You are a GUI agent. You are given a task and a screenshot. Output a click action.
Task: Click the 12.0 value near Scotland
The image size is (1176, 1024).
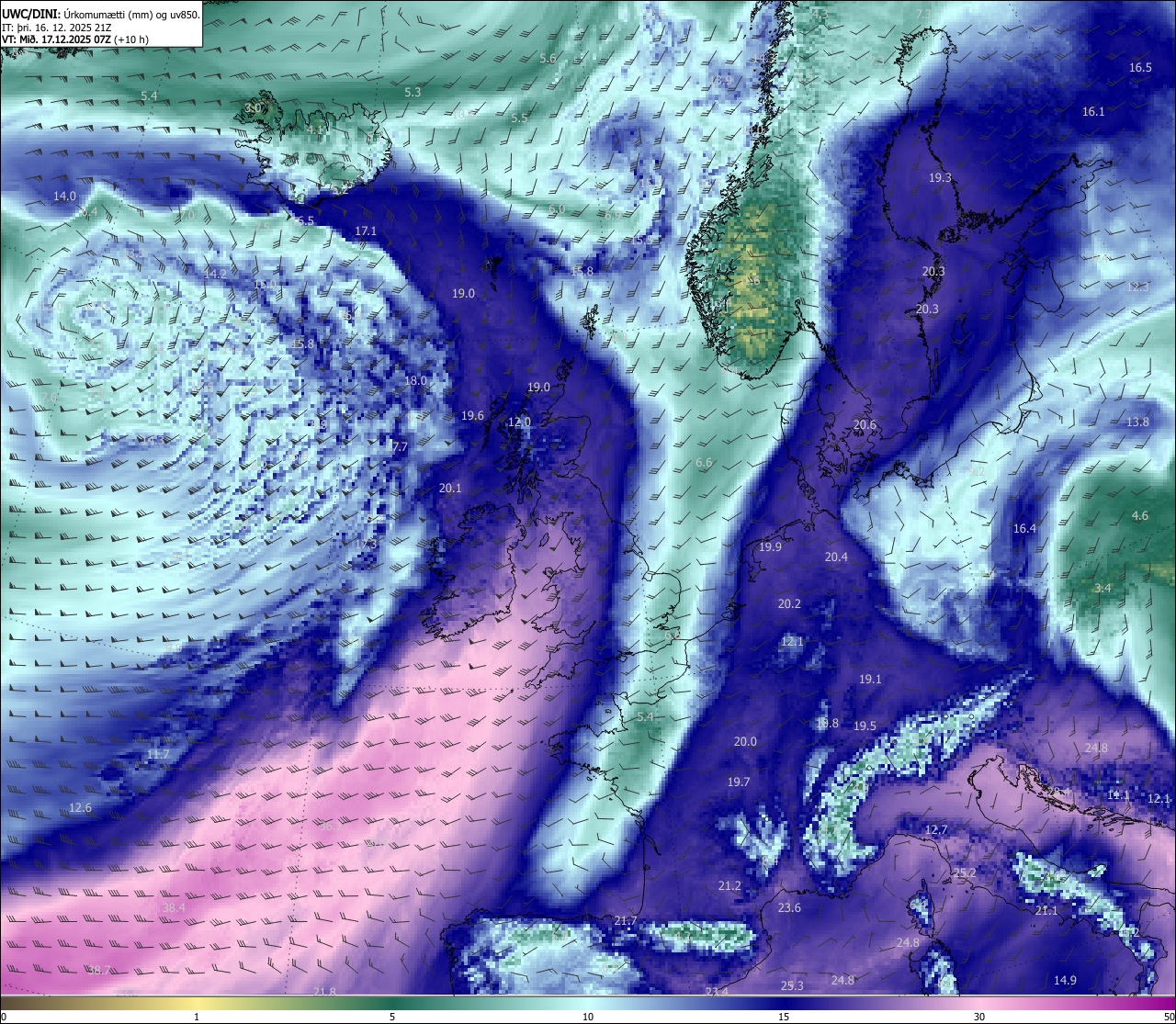pos(519,422)
